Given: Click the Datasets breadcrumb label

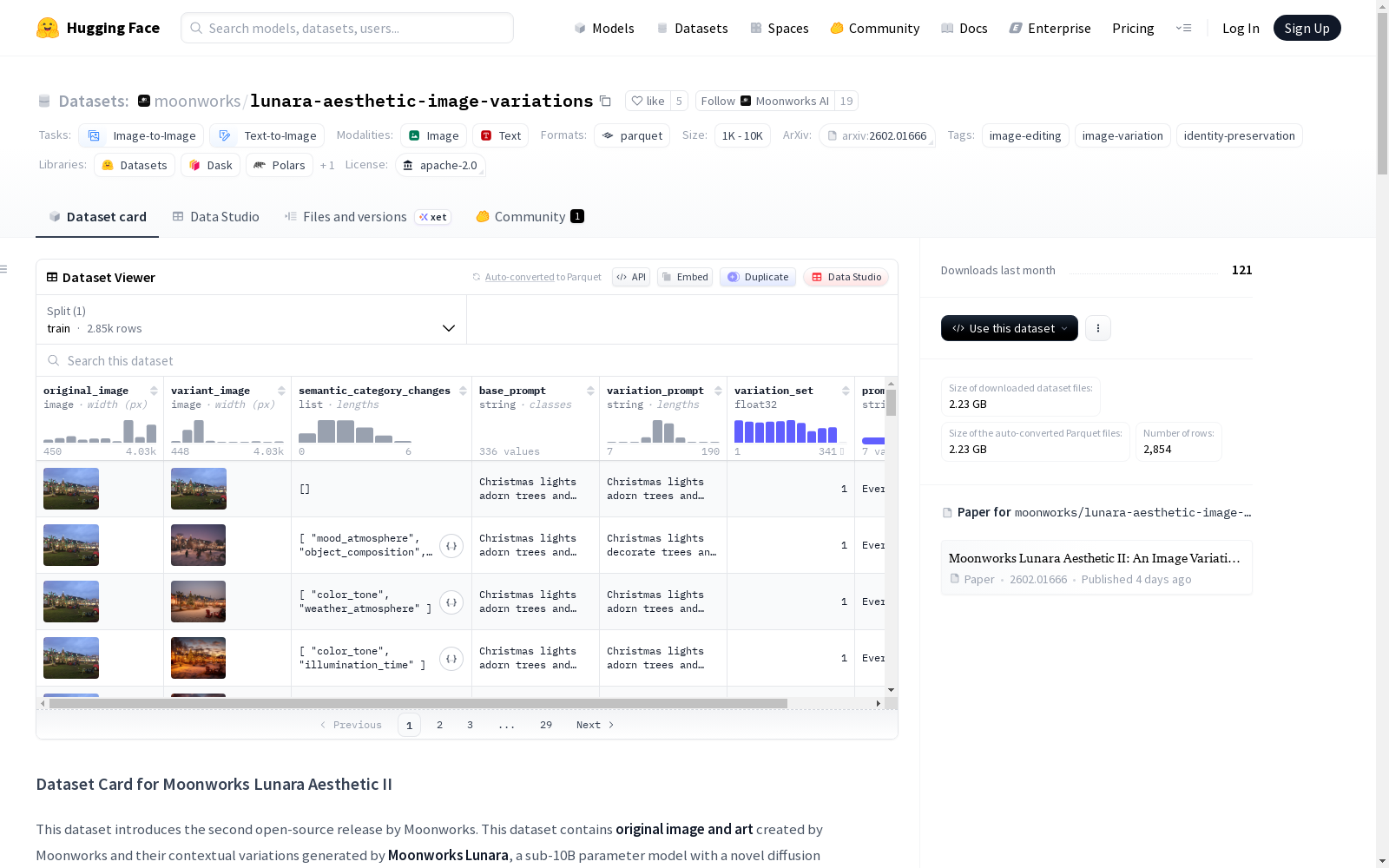Looking at the screenshot, I should [94, 101].
